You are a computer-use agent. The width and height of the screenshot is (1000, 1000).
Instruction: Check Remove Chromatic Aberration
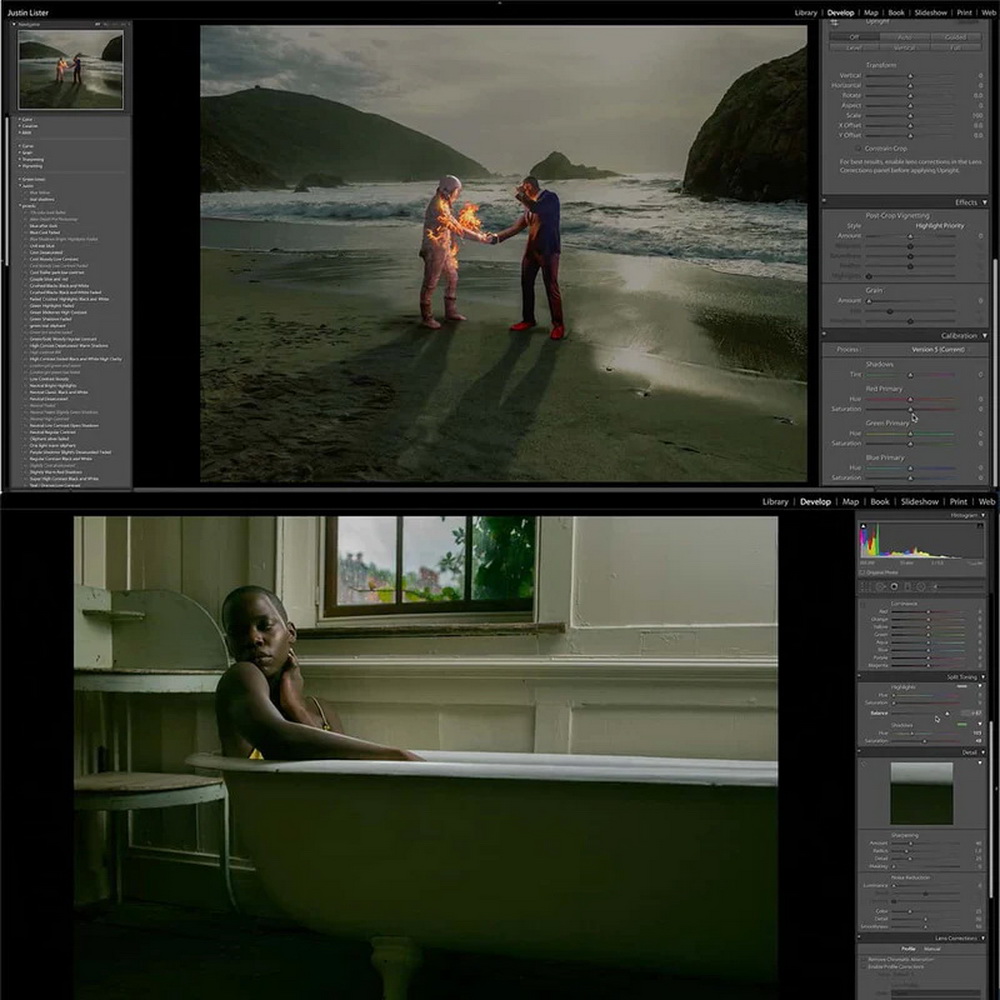[x=865, y=960]
